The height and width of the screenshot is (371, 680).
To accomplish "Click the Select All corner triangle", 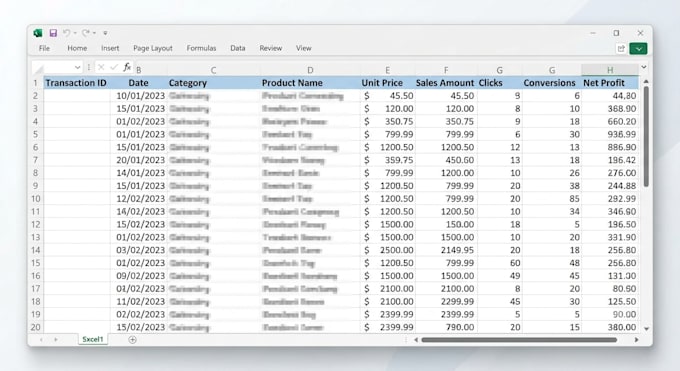I will point(39,70).
